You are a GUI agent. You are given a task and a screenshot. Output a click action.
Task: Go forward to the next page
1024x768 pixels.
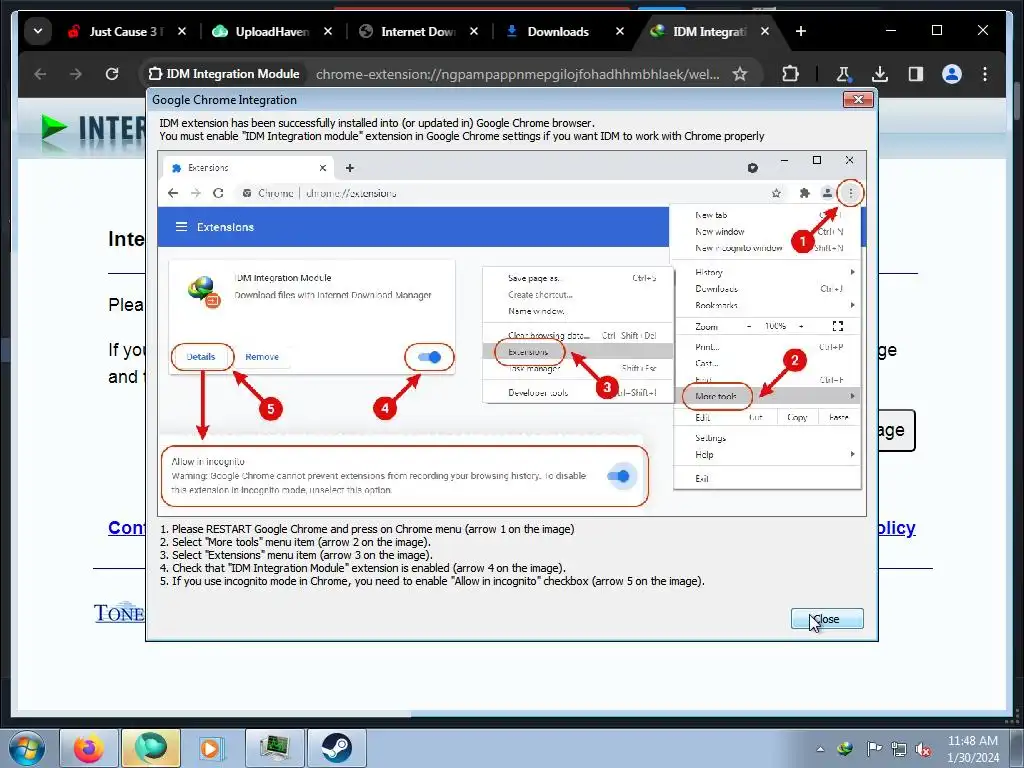(76, 74)
